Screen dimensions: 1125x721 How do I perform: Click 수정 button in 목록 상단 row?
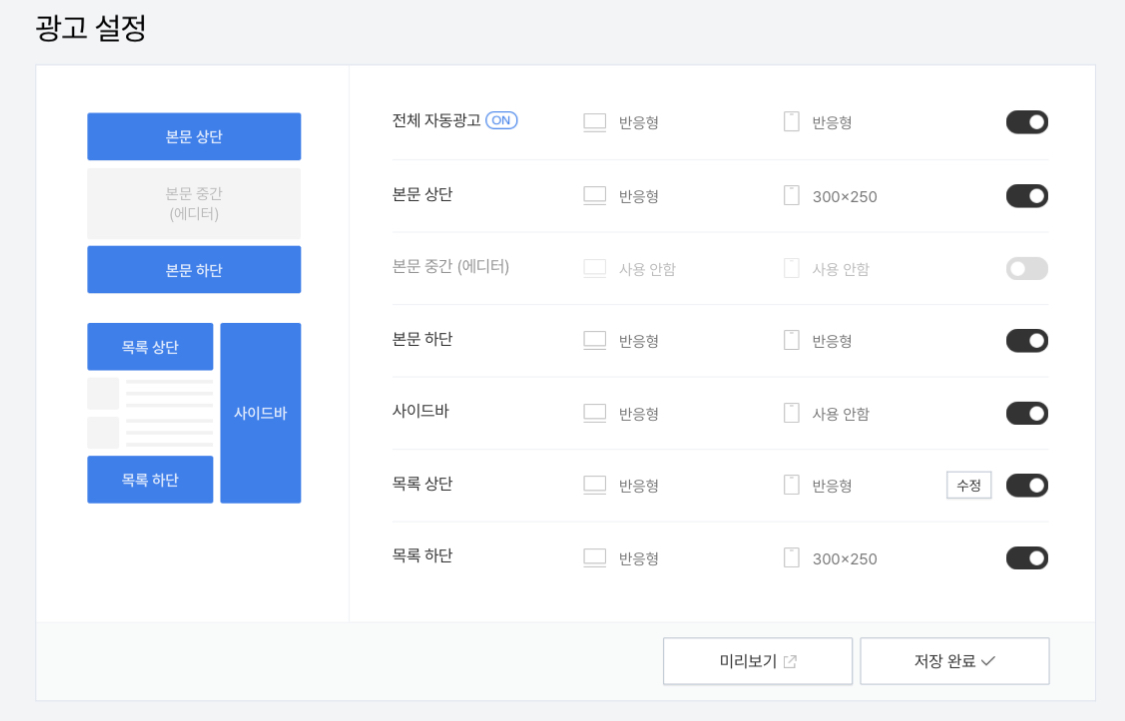pos(968,484)
